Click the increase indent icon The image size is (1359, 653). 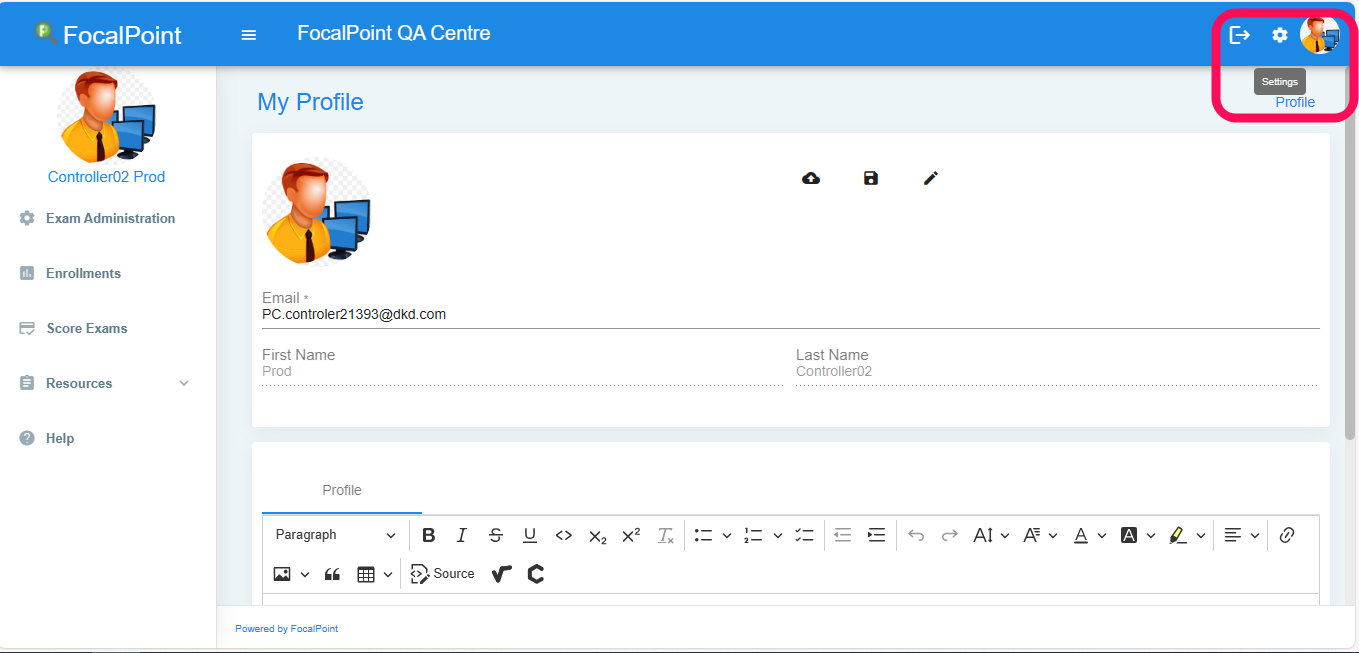pyautogui.click(x=877, y=535)
